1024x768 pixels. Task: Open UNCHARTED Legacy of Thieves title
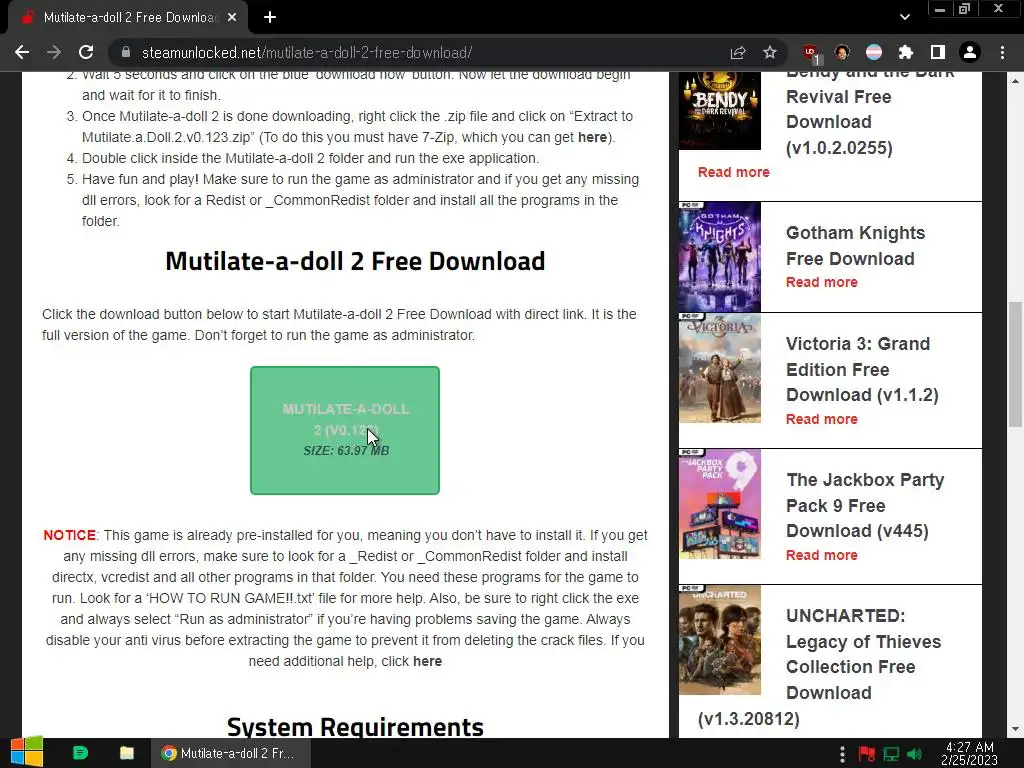coord(820,667)
